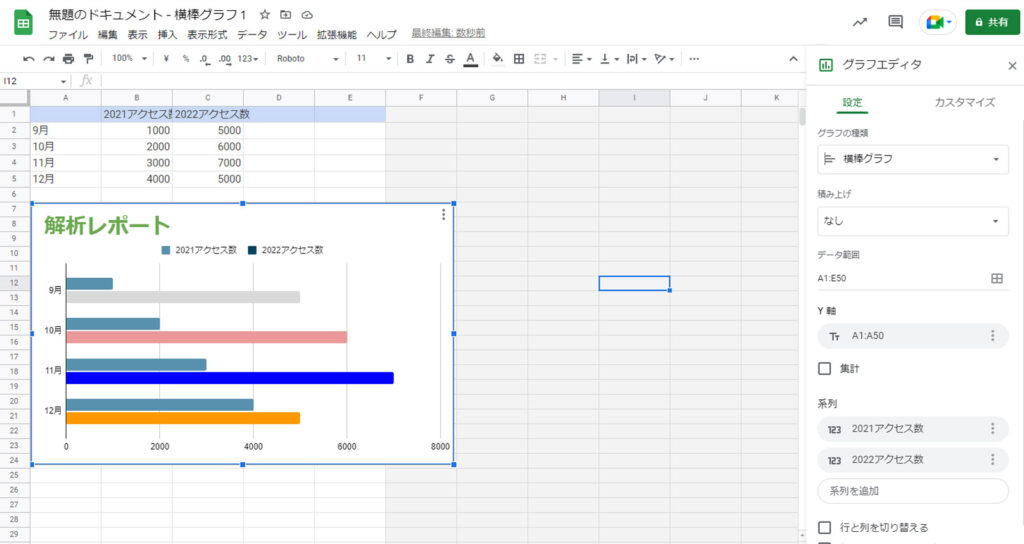Open the chart's three-dot menu

[x=443, y=214]
